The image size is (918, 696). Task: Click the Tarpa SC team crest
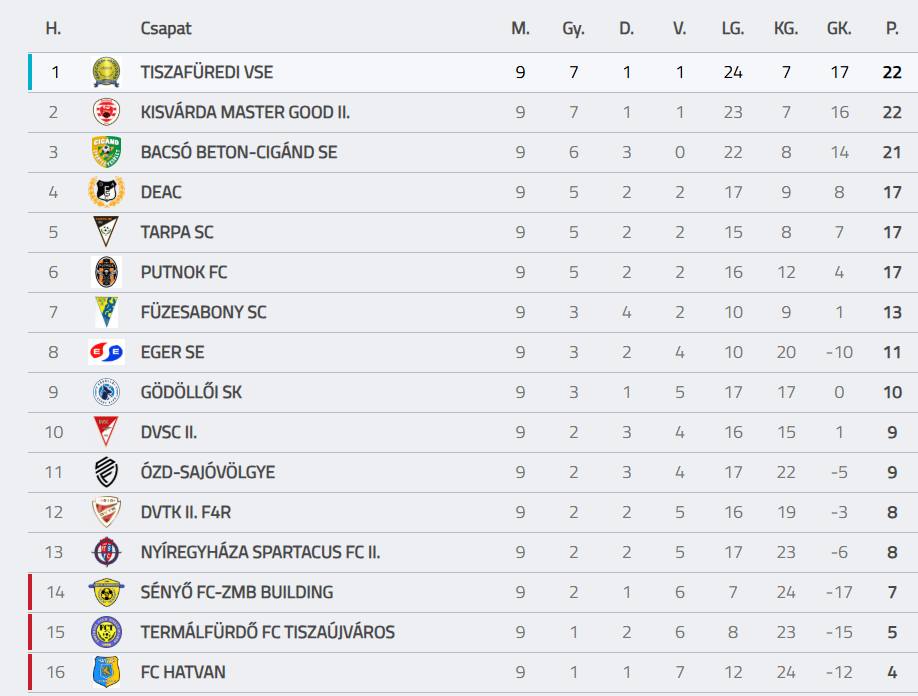[x=106, y=232]
